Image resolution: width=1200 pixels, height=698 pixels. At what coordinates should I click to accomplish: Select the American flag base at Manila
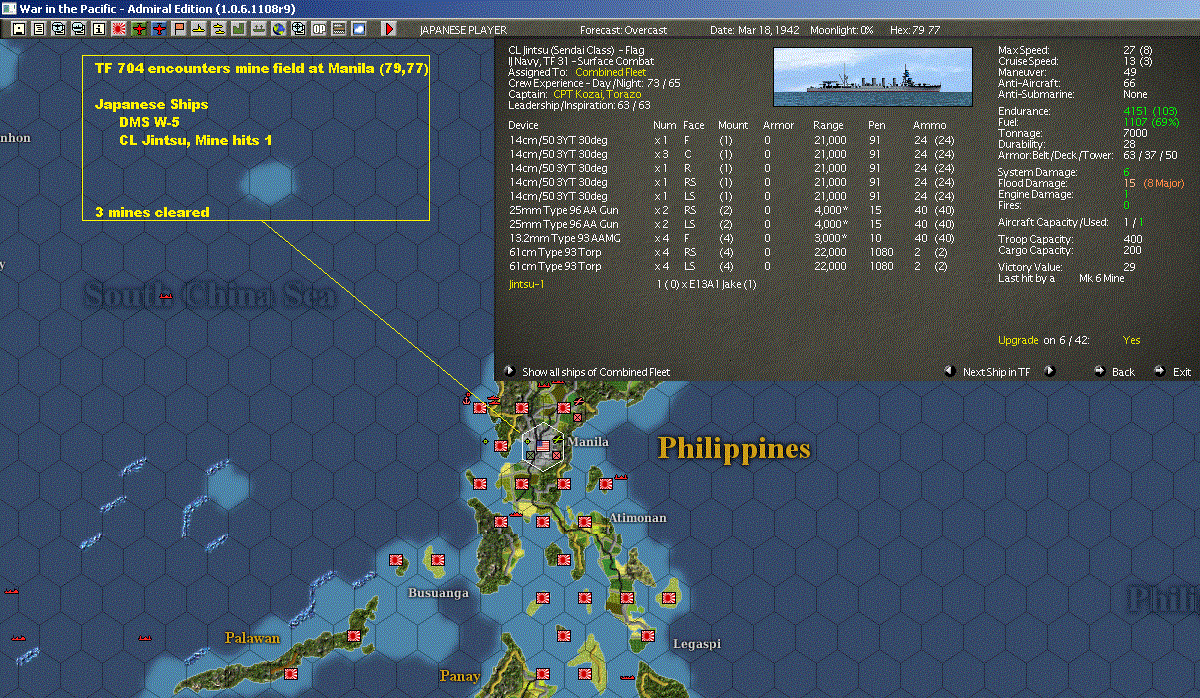pyautogui.click(x=544, y=445)
